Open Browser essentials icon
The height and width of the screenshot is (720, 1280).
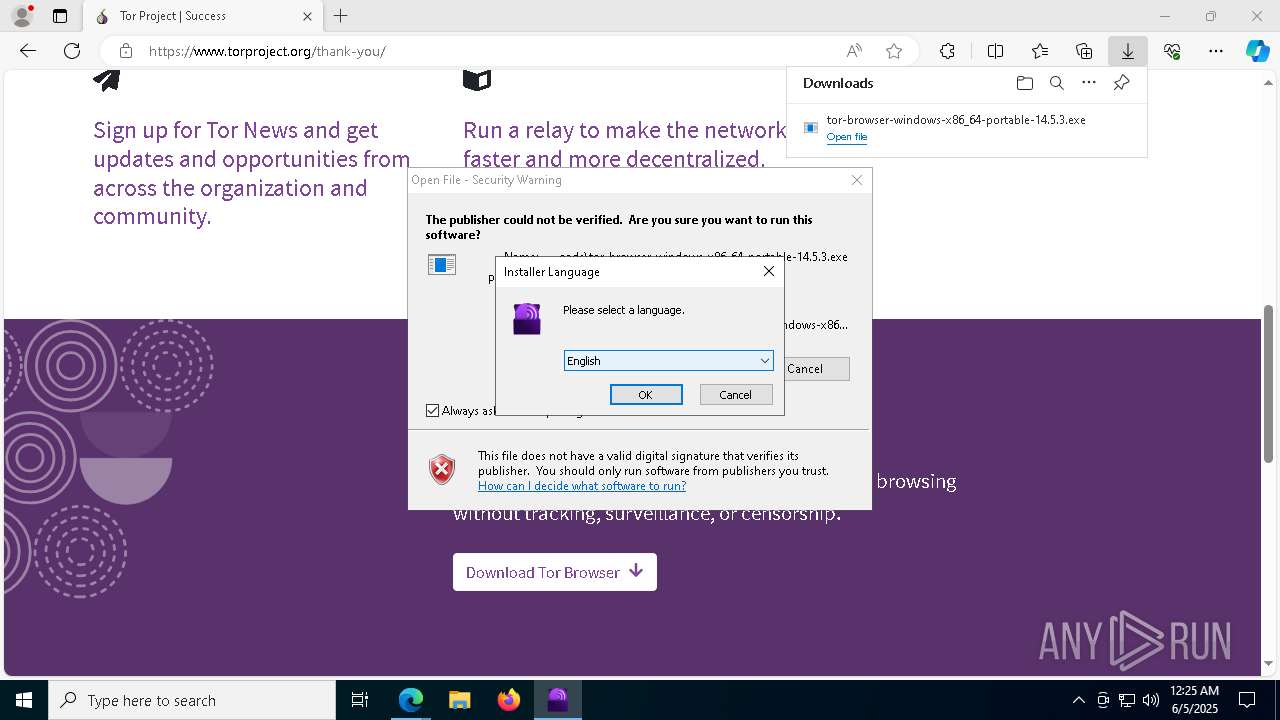coord(1172,51)
